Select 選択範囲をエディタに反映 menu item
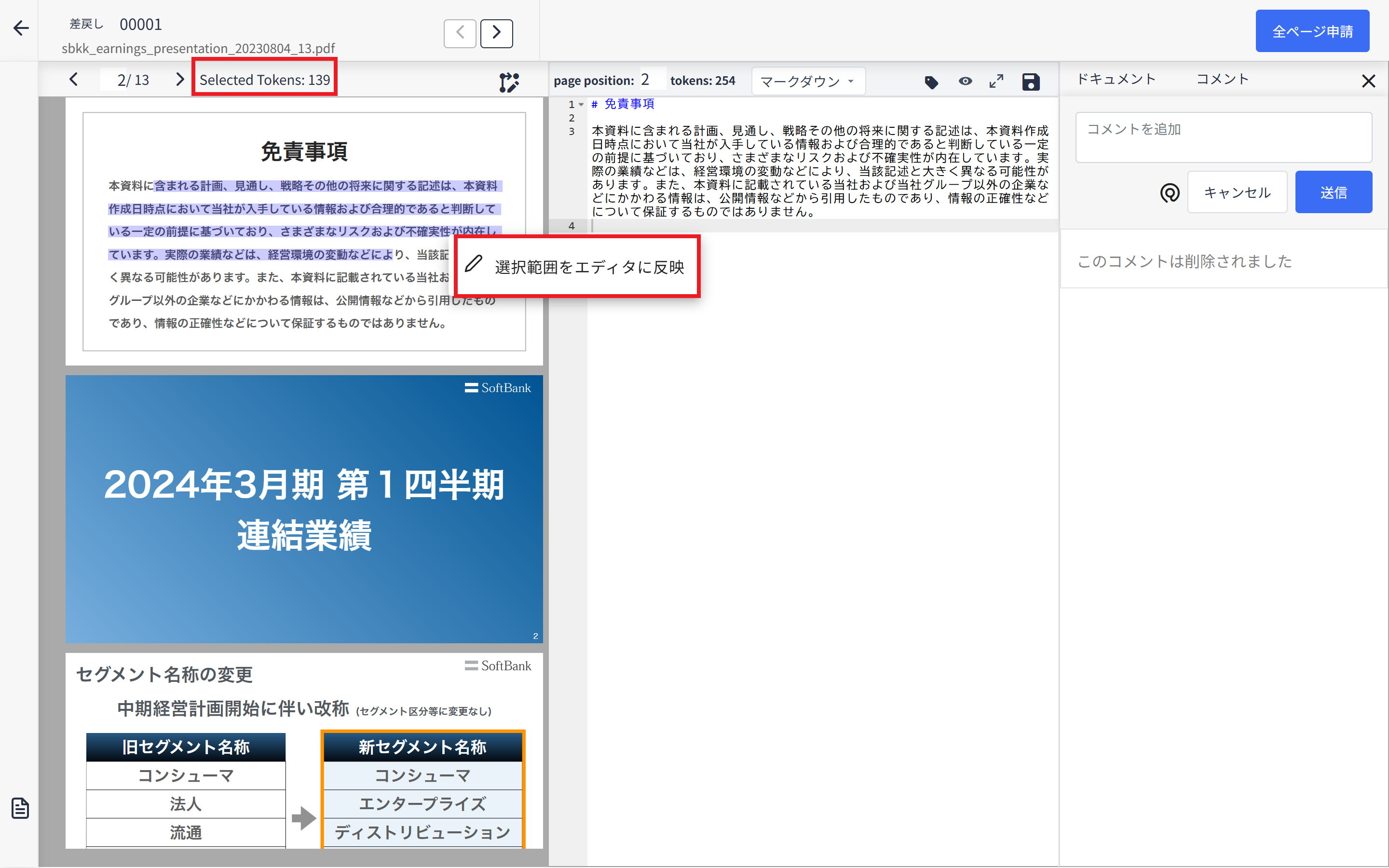 [577, 266]
